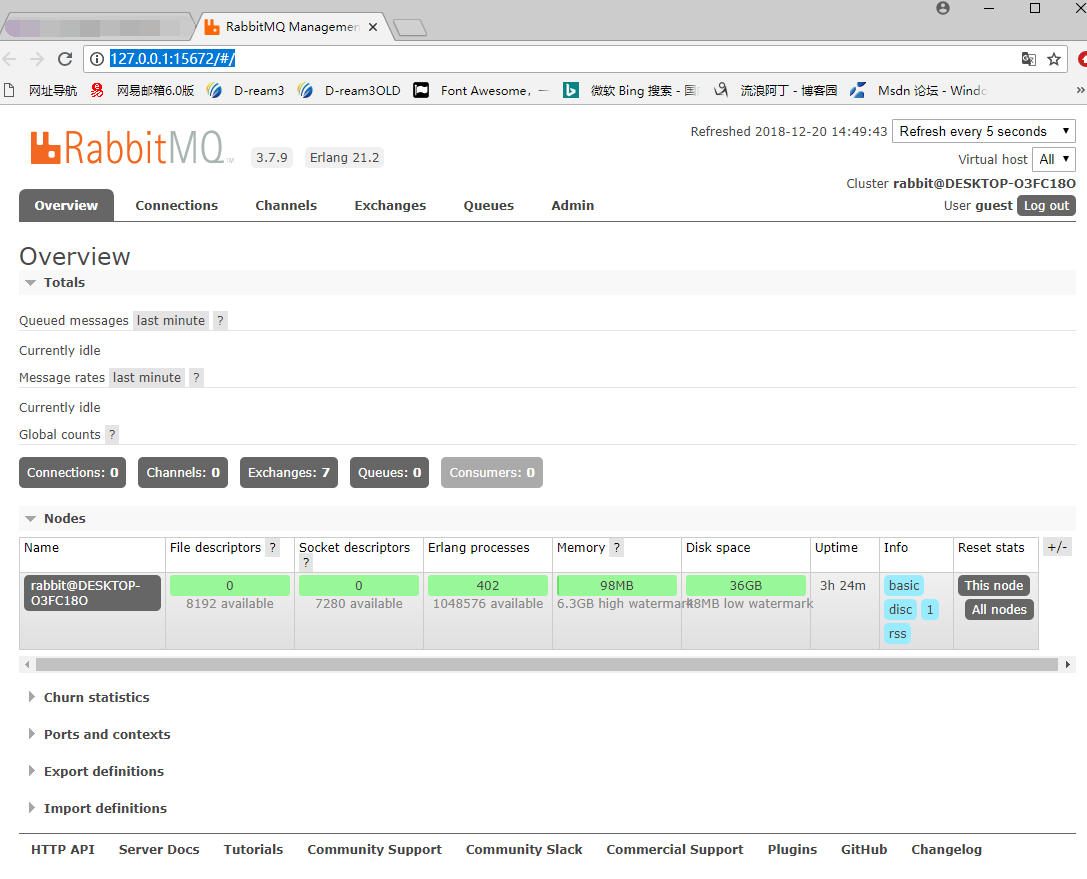Toggle node columns with +/- button
Screen dimensions: 1087x879
click(x=1057, y=547)
